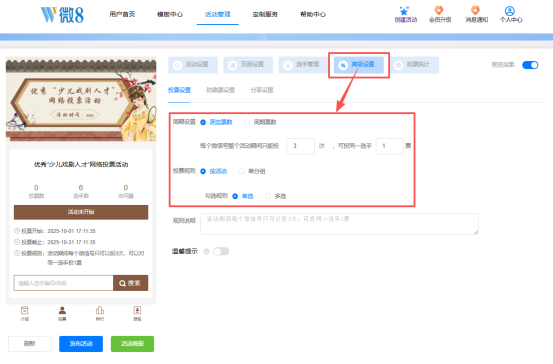Click the clock icon beside 投票截止
This screenshot has width=553, height=364.
point(17,242)
